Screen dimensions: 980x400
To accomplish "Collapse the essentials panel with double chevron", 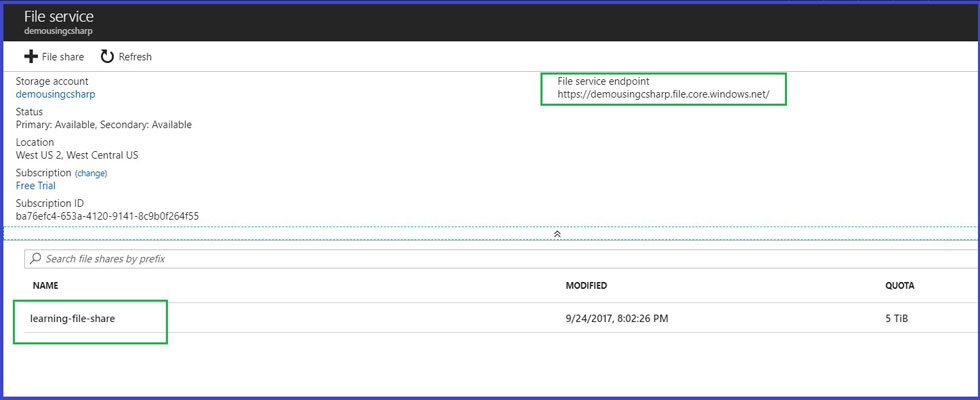I will pyautogui.click(x=557, y=234).
